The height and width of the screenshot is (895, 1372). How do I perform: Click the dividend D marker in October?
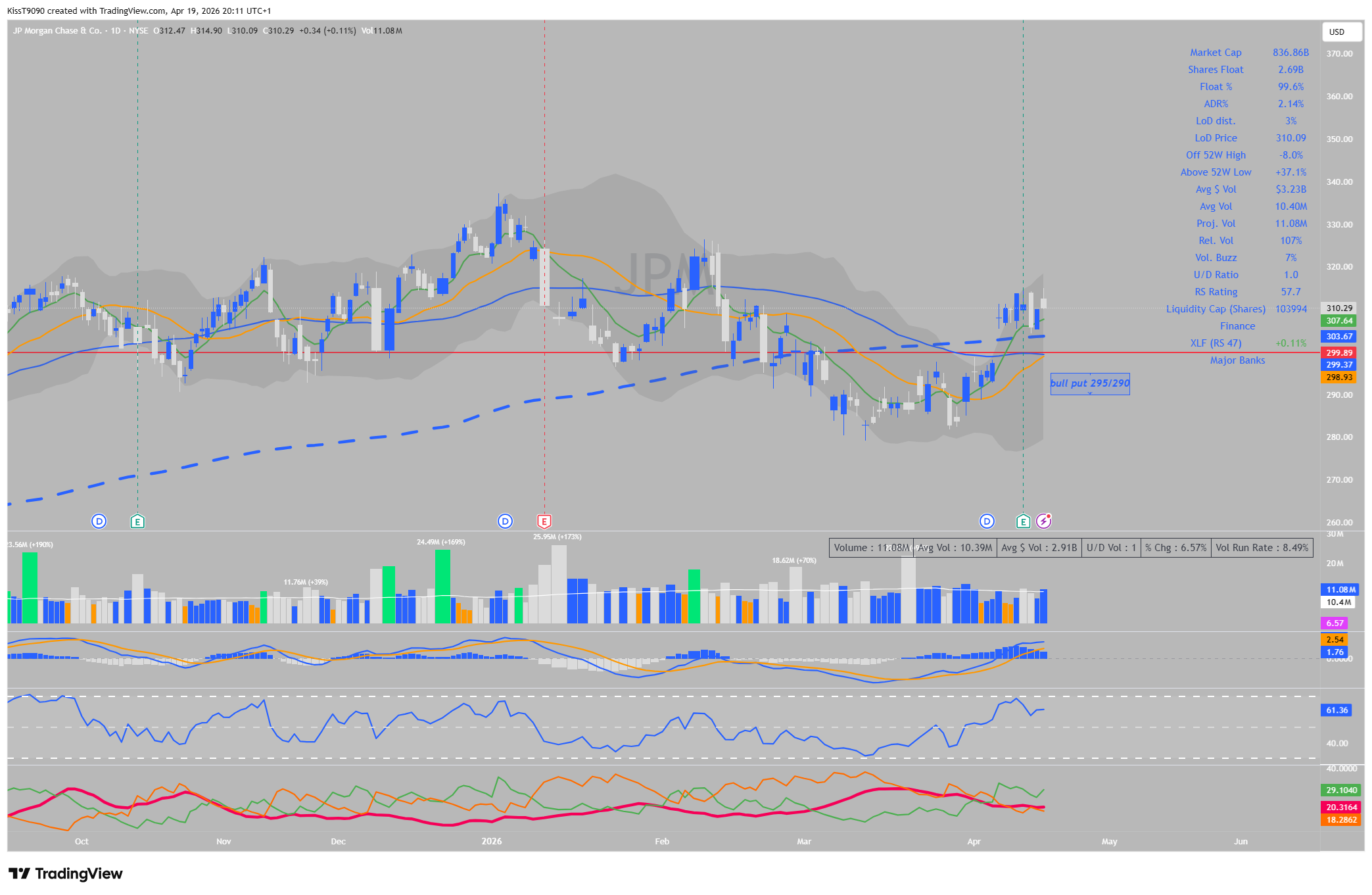tap(99, 521)
